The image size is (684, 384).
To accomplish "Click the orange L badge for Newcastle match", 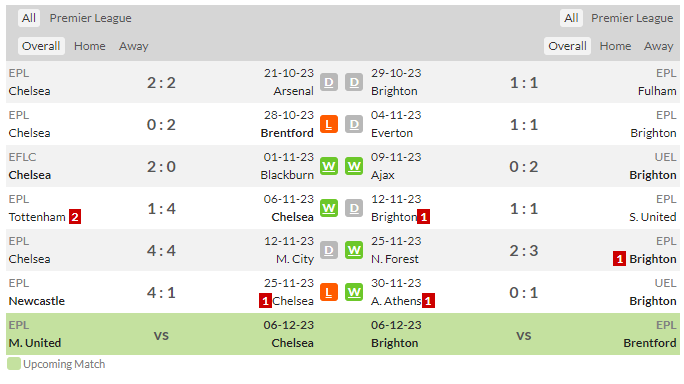I will click(x=329, y=292).
